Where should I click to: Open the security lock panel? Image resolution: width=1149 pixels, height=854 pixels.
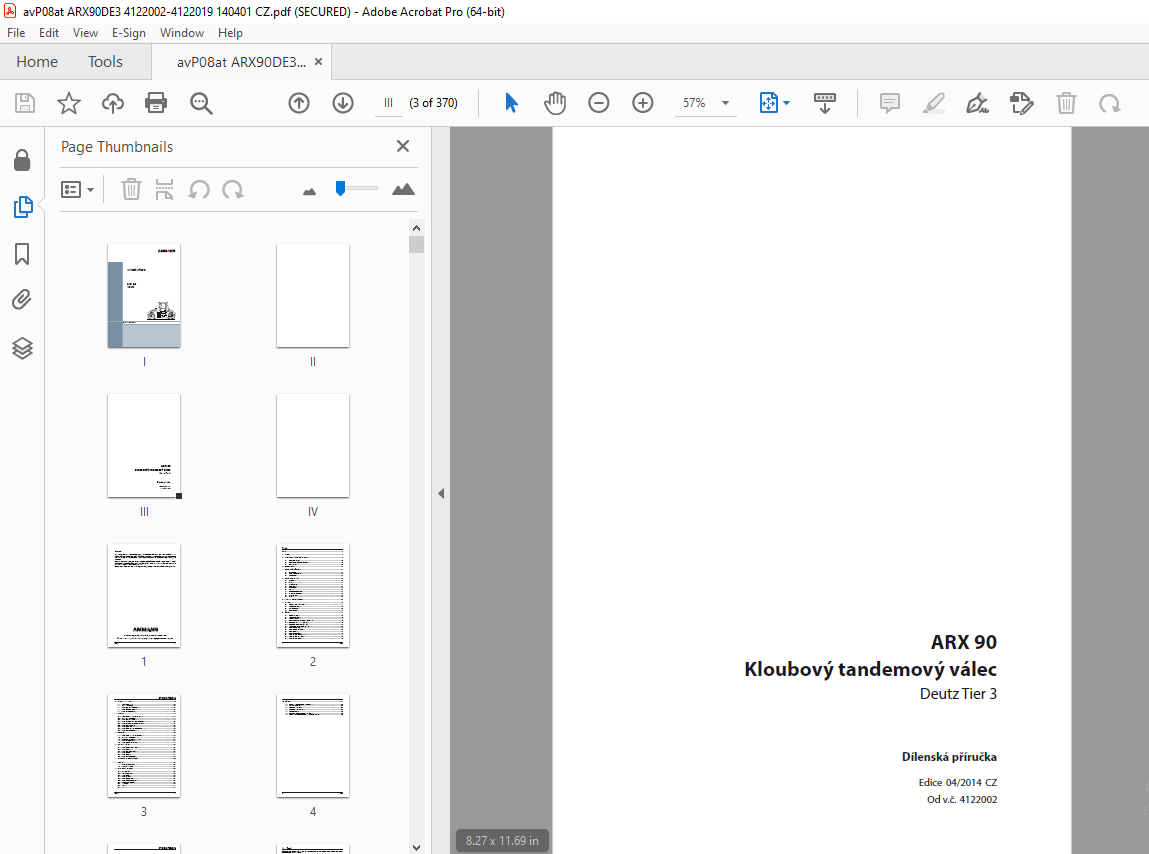pos(22,161)
